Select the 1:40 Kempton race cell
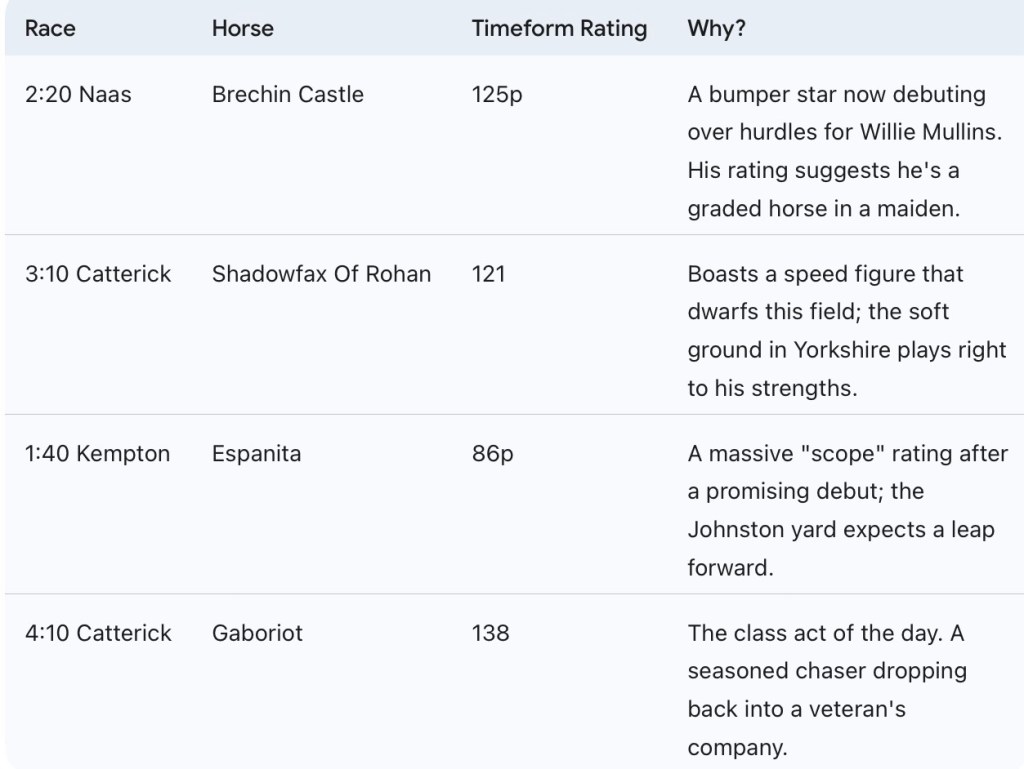Screen dimensions: 1024x769 [97, 454]
